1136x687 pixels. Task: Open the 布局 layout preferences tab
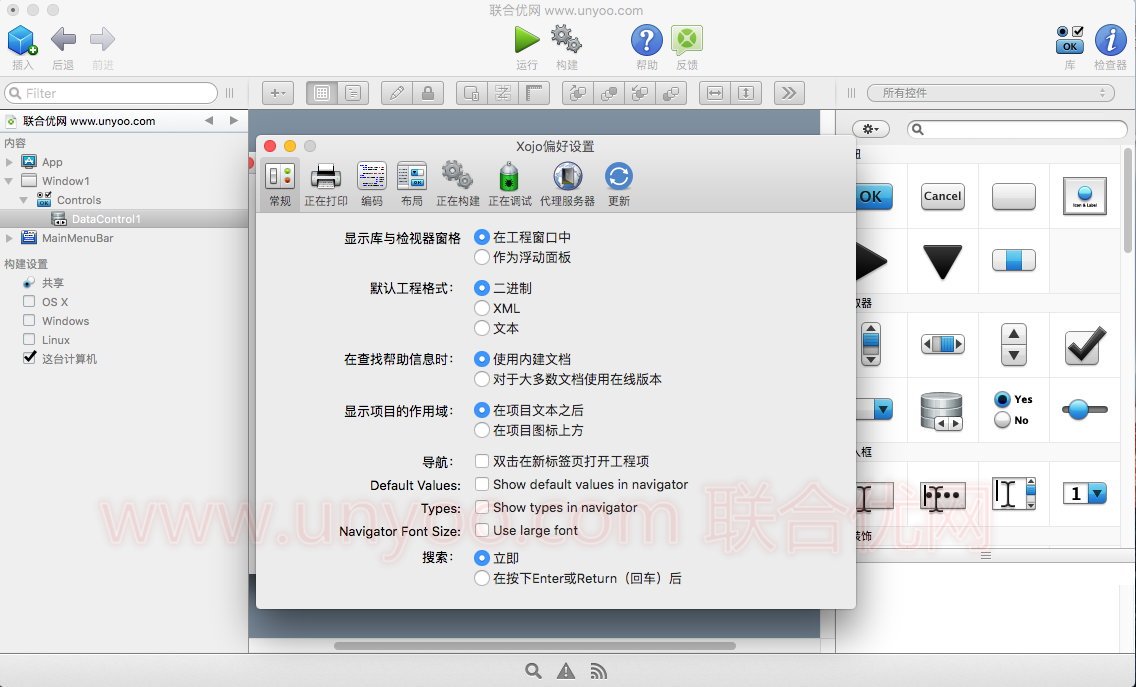[412, 184]
